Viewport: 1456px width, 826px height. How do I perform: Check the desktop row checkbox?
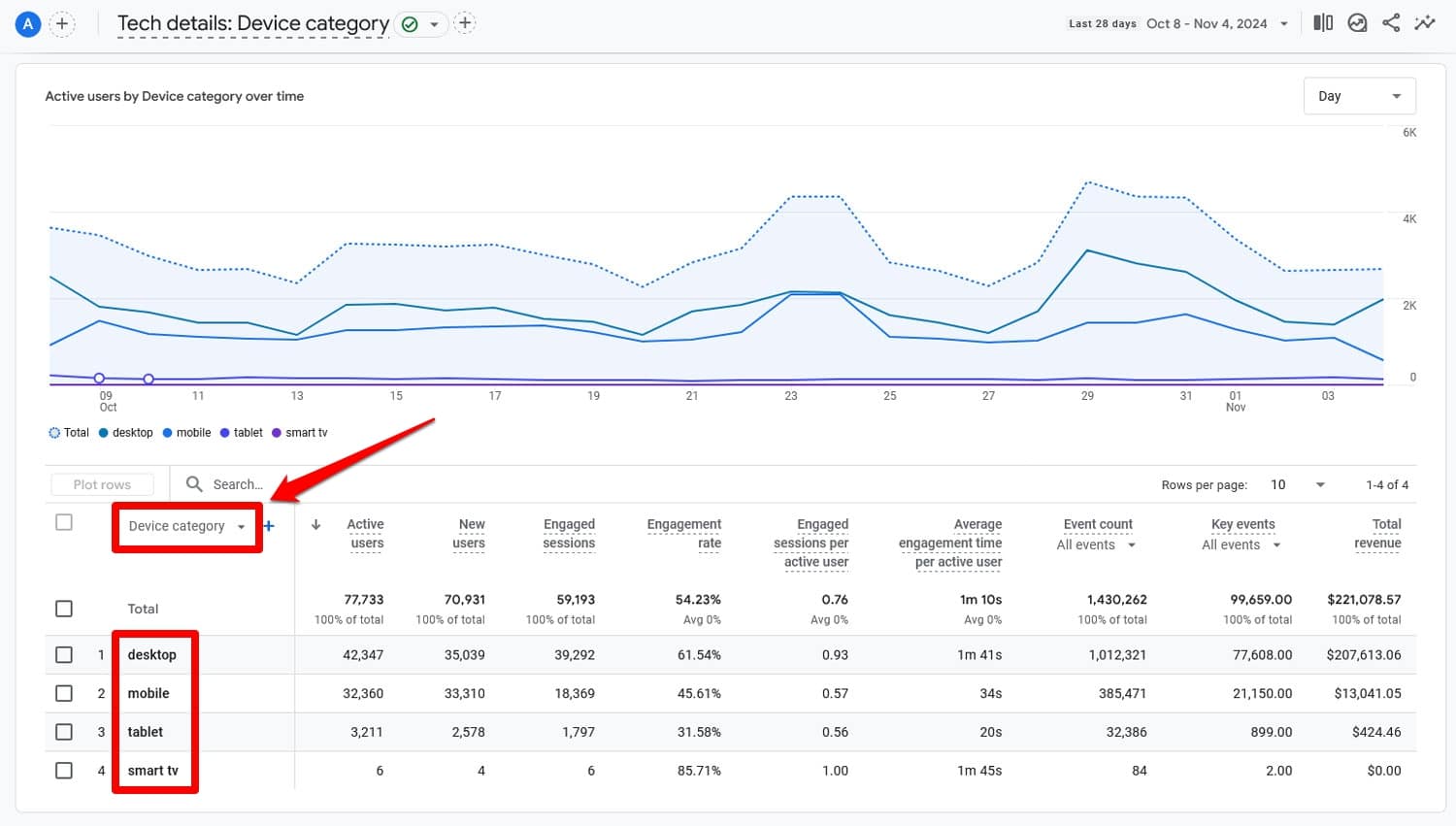64,654
